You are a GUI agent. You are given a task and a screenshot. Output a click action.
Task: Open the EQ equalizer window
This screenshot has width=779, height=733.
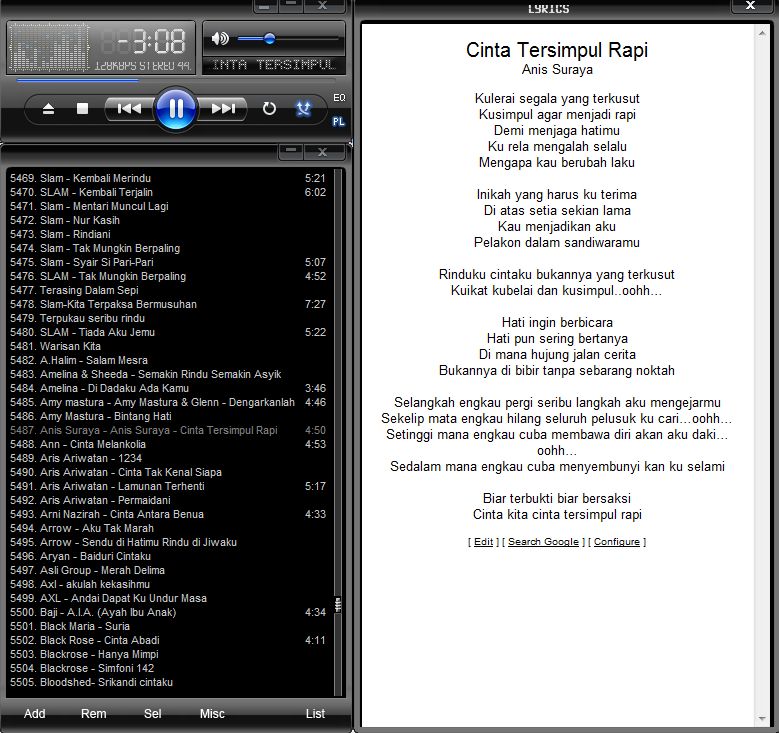[x=339, y=98]
